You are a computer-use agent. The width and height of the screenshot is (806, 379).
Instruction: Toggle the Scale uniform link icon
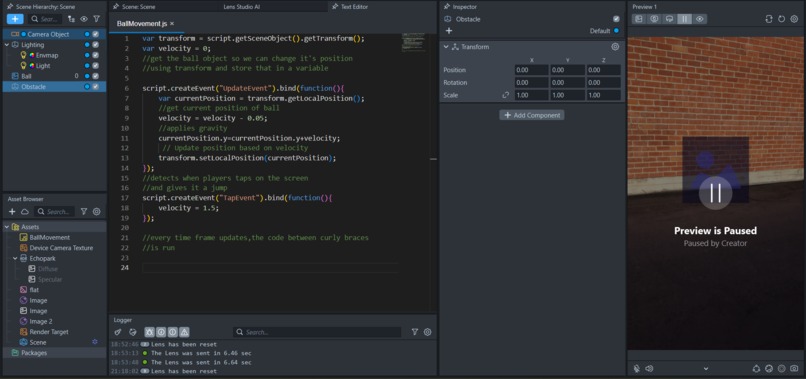(x=506, y=95)
